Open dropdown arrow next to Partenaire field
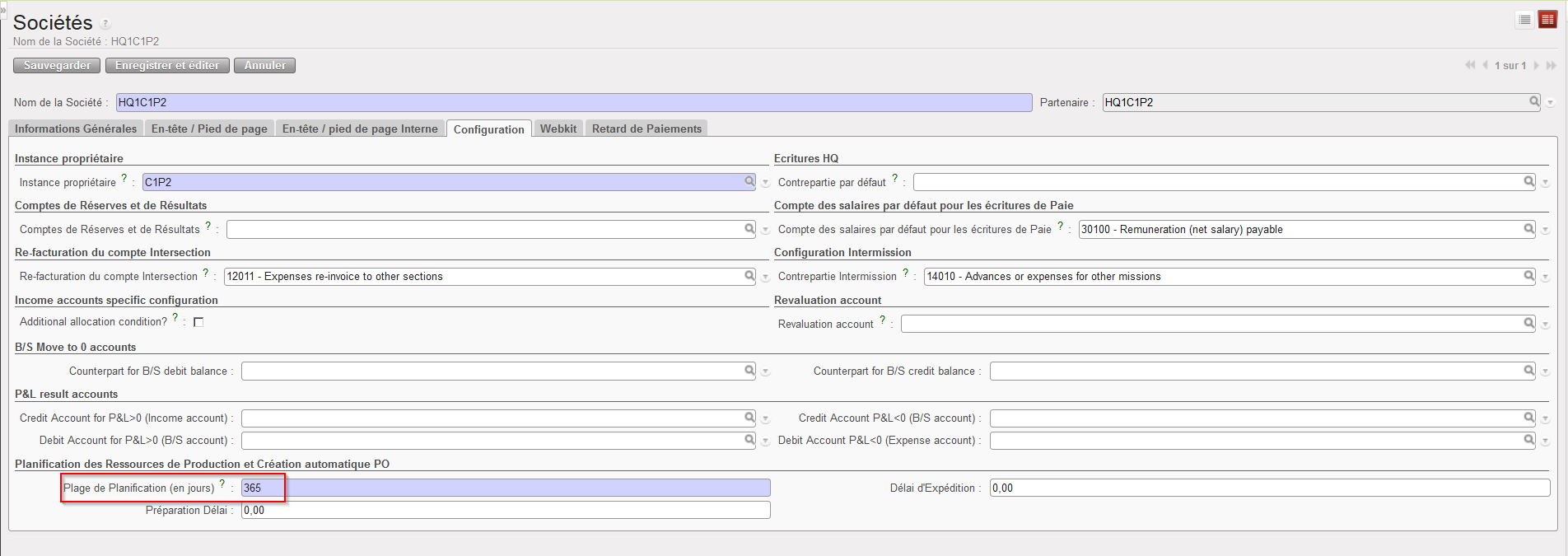The image size is (1568, 556). coord(1551,103)
